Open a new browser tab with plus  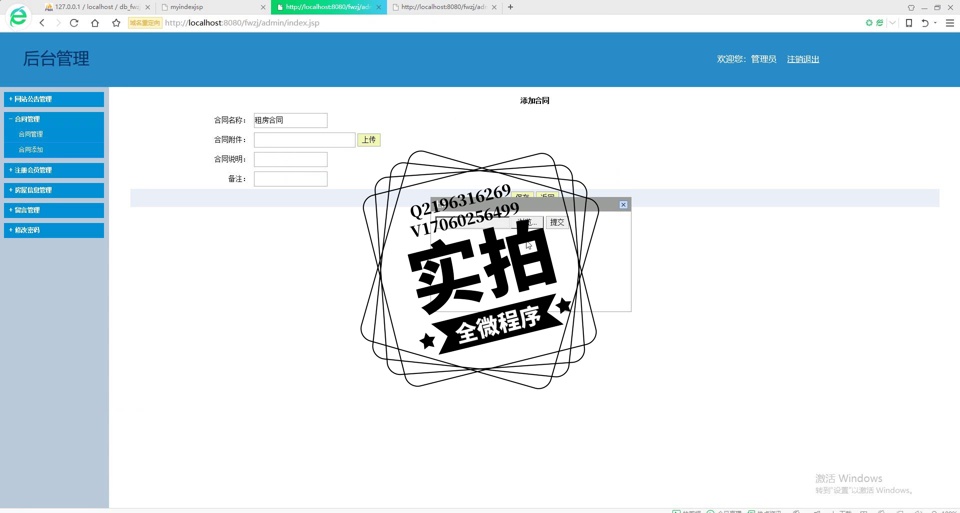(510, 7)
